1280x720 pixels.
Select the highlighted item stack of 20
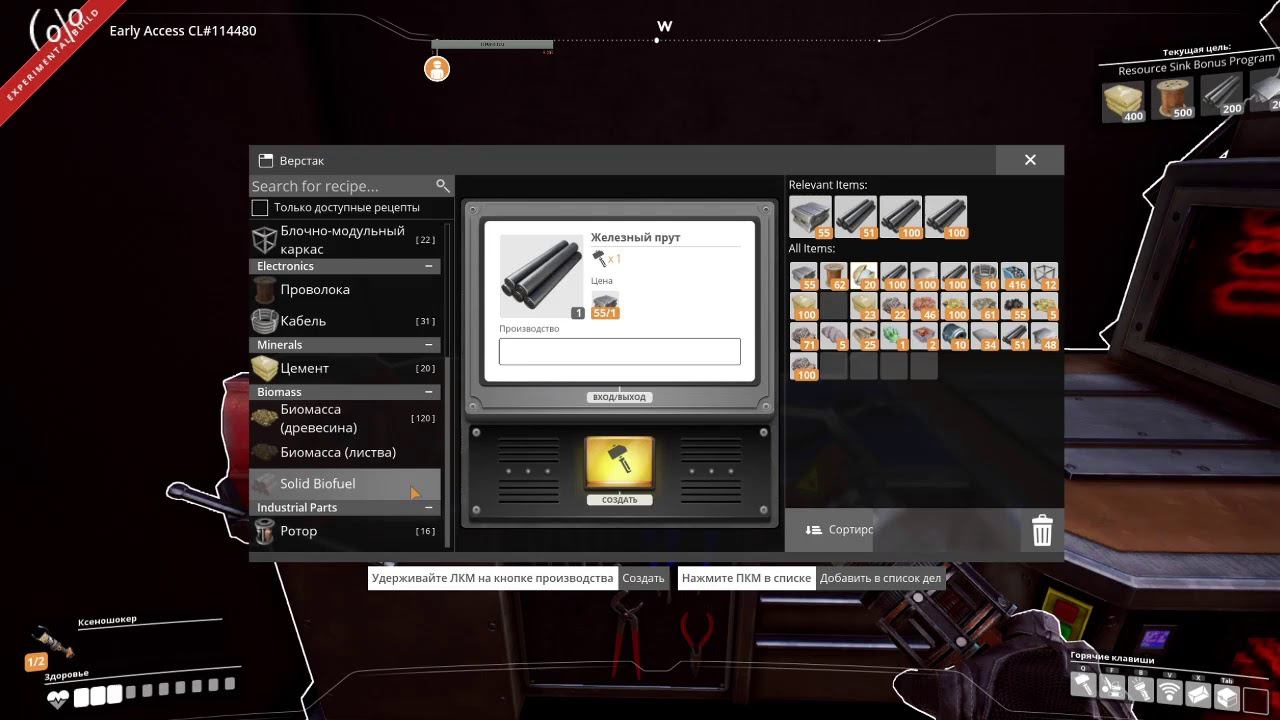[864, 276]
